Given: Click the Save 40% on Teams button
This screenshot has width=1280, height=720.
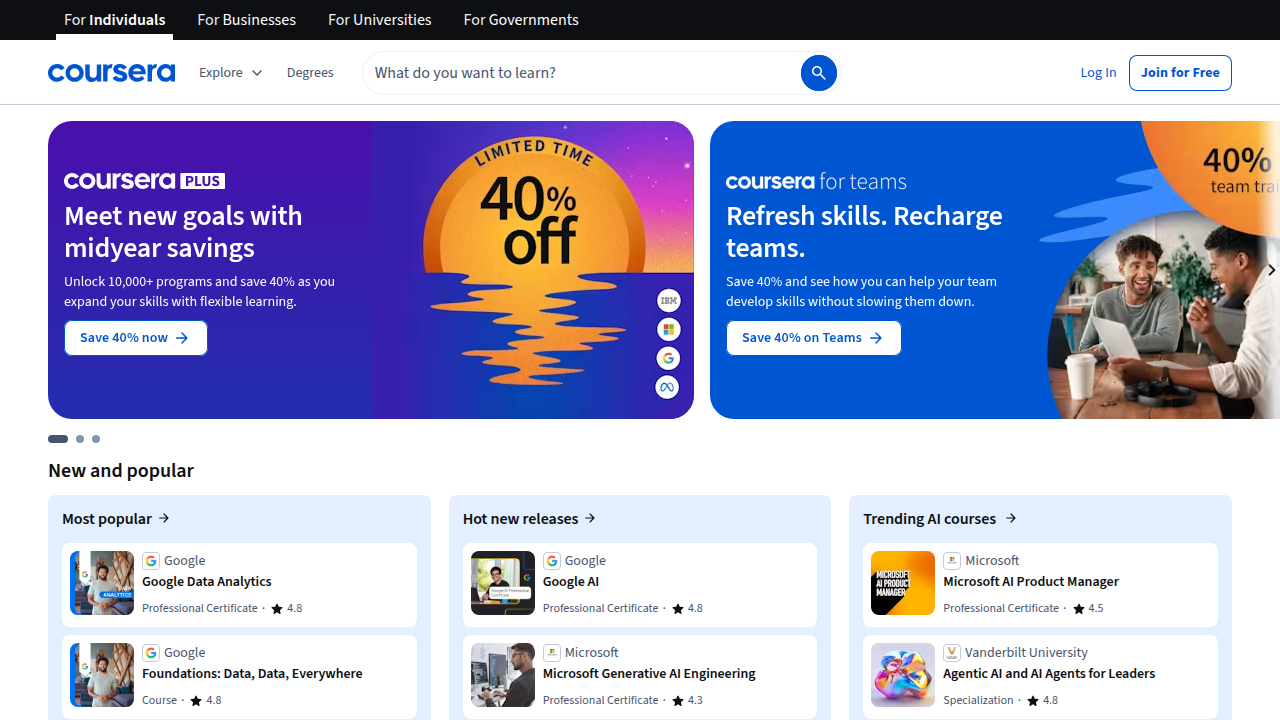Looking at the screenshot, I should tap(813, 338).
